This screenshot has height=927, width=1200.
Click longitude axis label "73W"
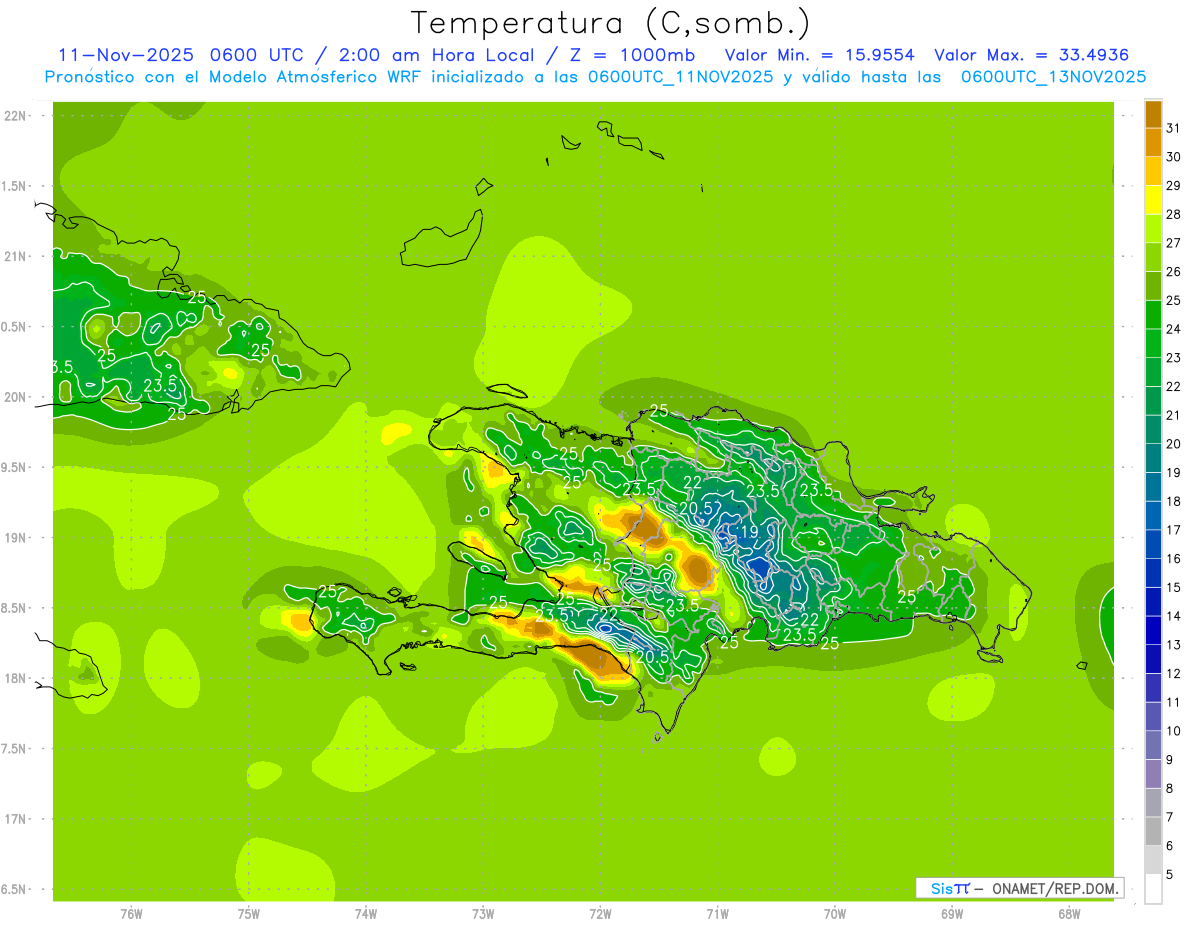(x=483, y=914)
